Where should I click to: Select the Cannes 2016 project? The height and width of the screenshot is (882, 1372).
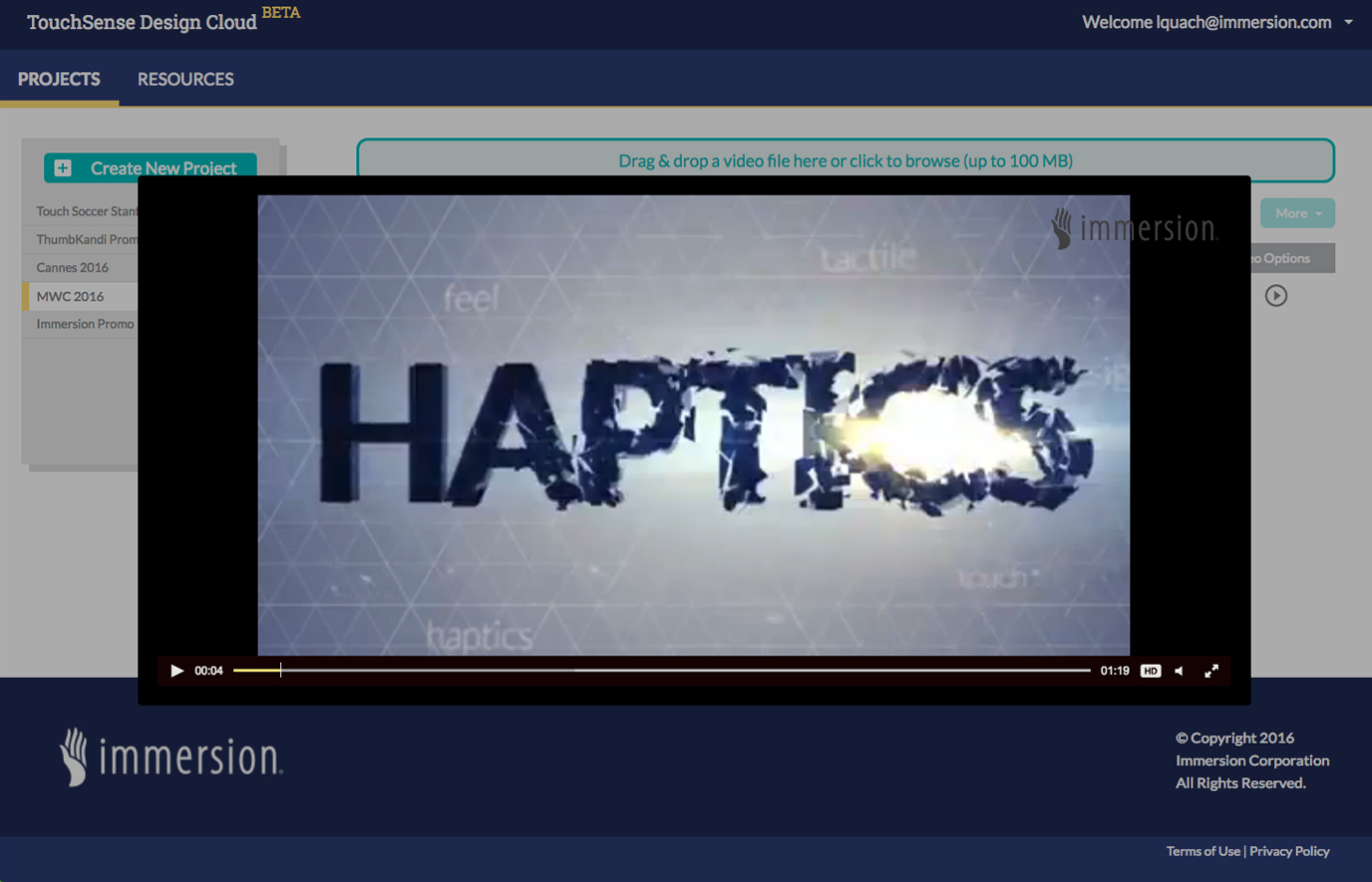[x=73, y=267]
